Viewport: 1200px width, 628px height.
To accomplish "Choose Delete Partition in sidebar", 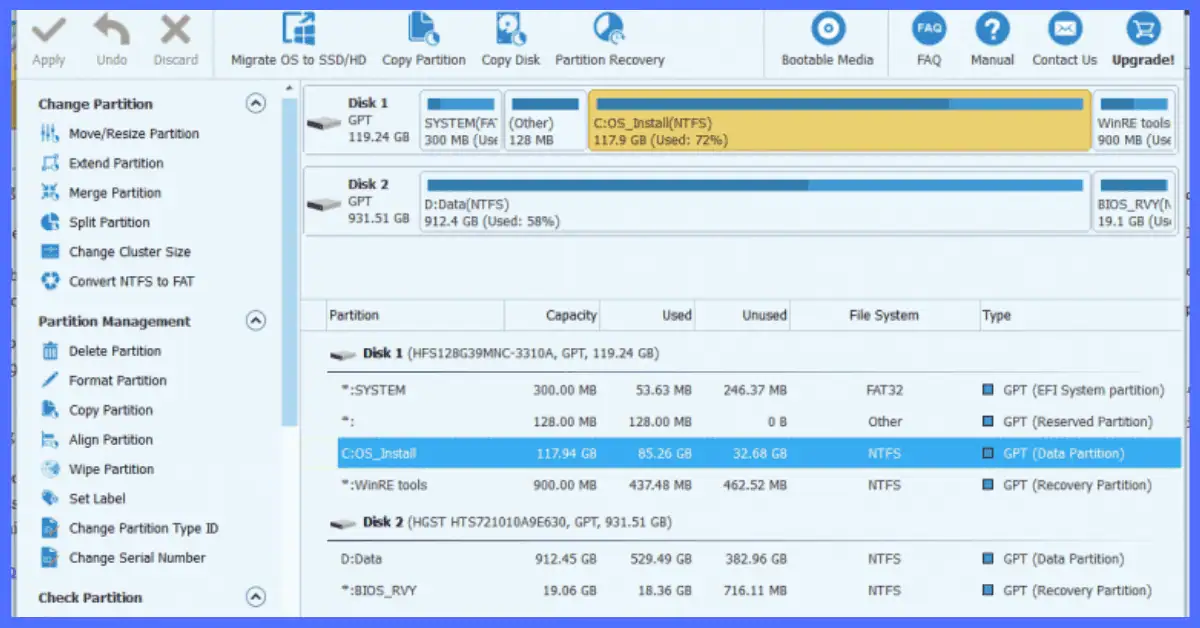I will point(101,351).
